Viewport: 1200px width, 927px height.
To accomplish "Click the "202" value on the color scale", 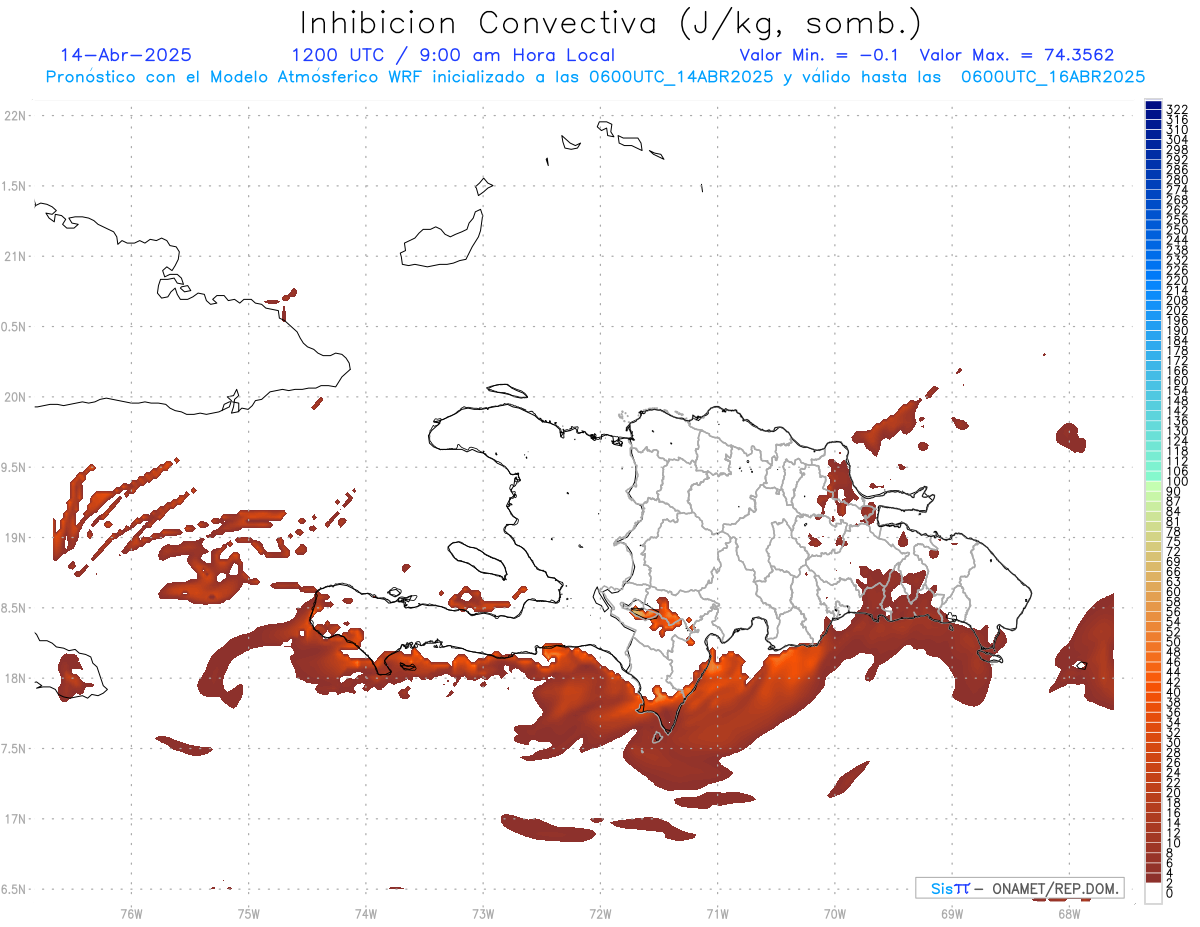I will pos(1177,310).
